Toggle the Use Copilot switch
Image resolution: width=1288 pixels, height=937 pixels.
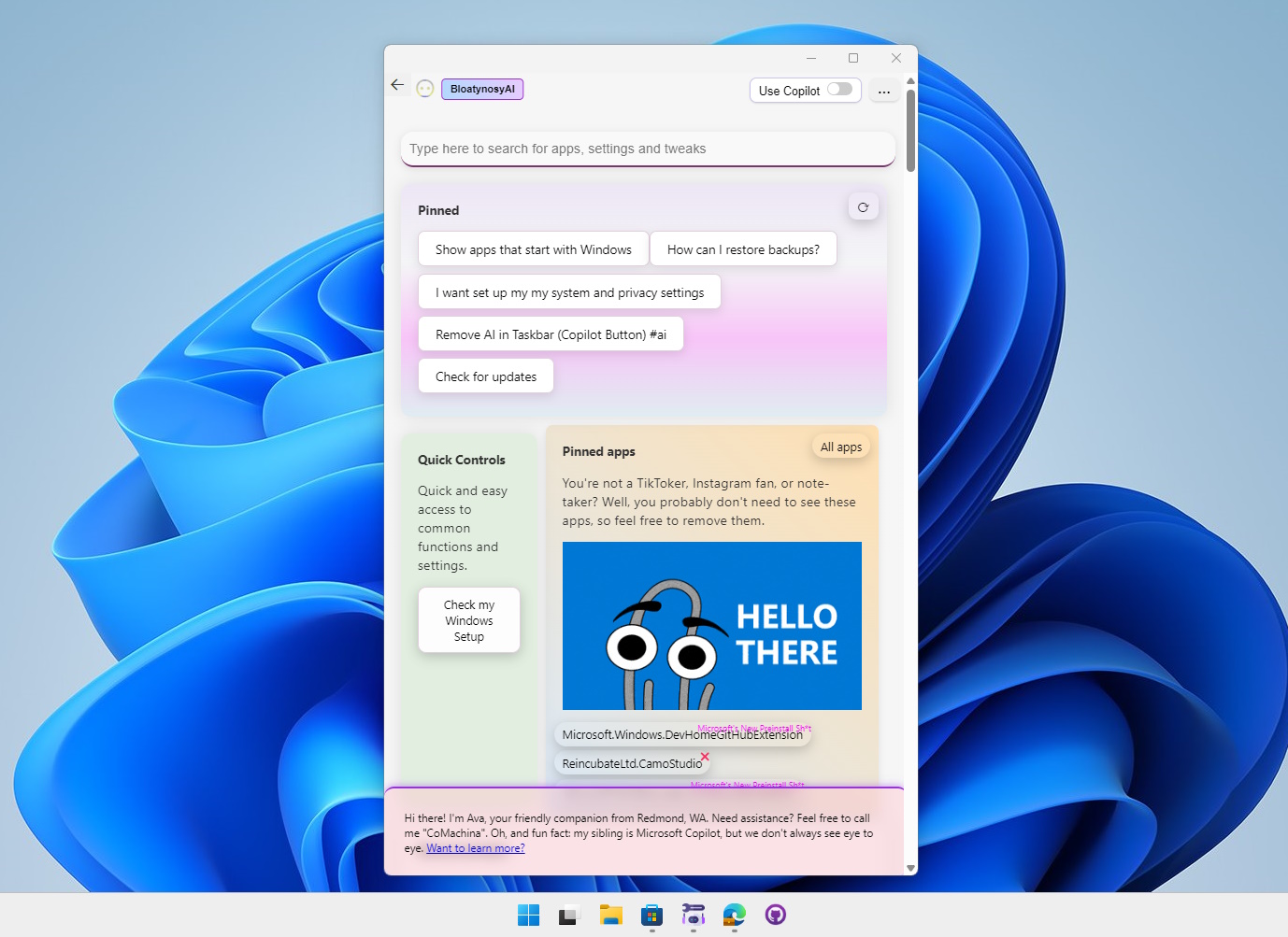point(839,90)
